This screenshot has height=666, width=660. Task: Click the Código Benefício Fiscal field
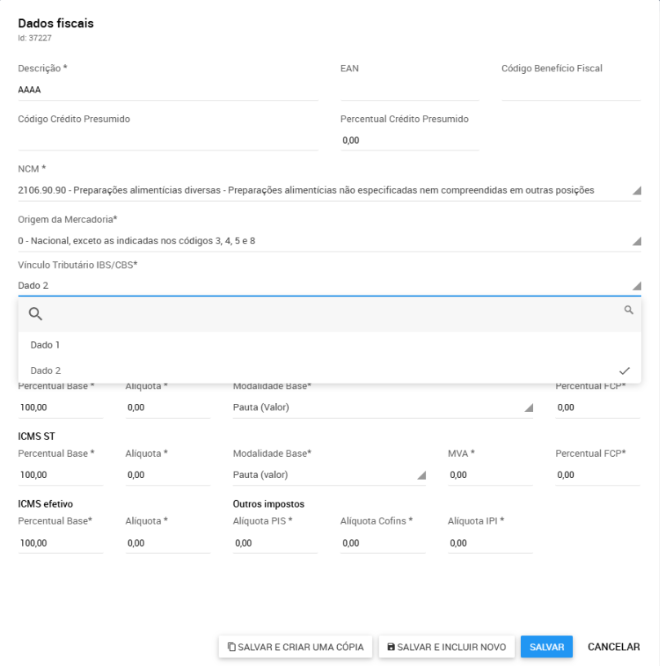tap(570, 90)
